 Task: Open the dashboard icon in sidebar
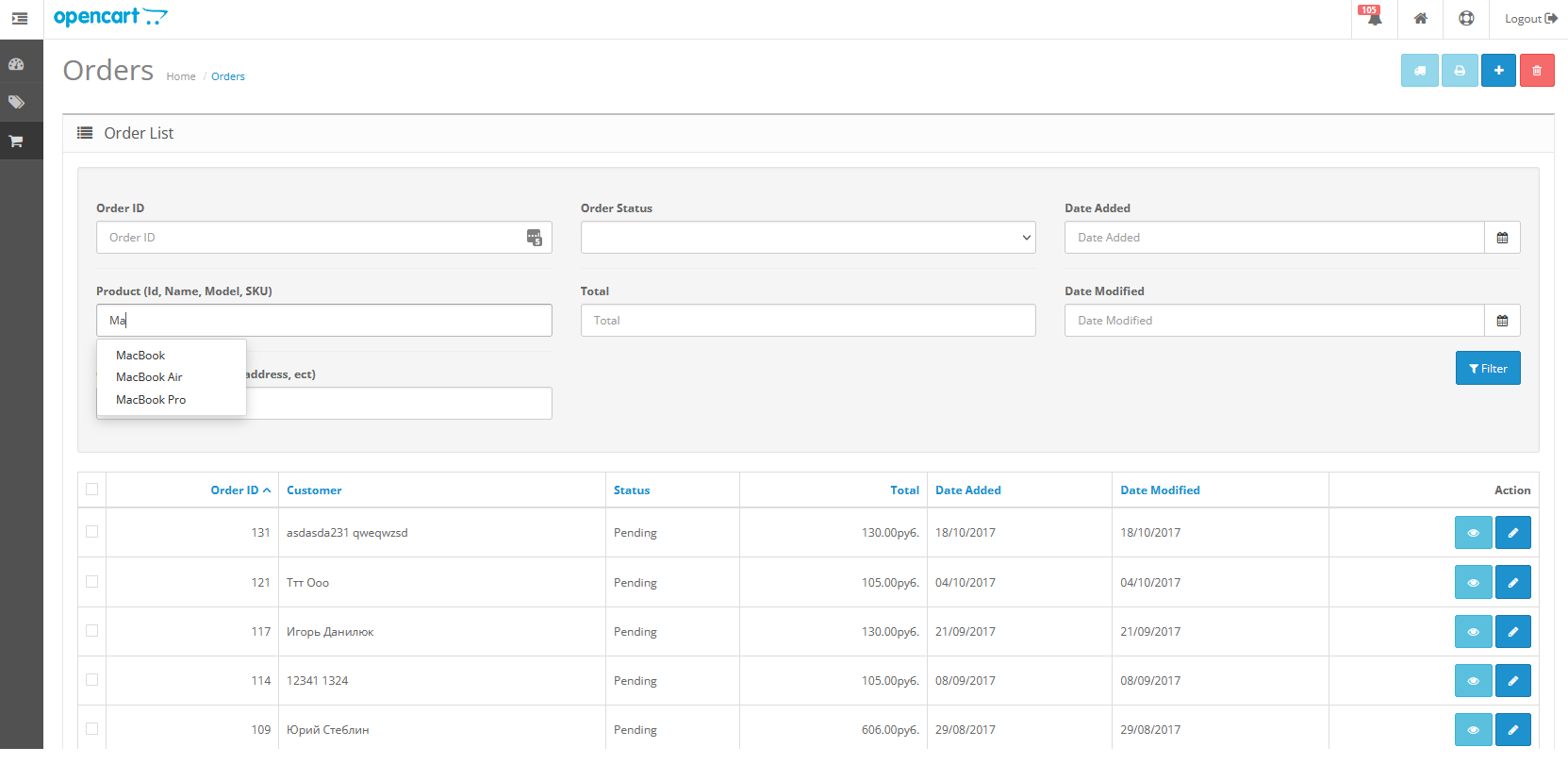point(16,64)
